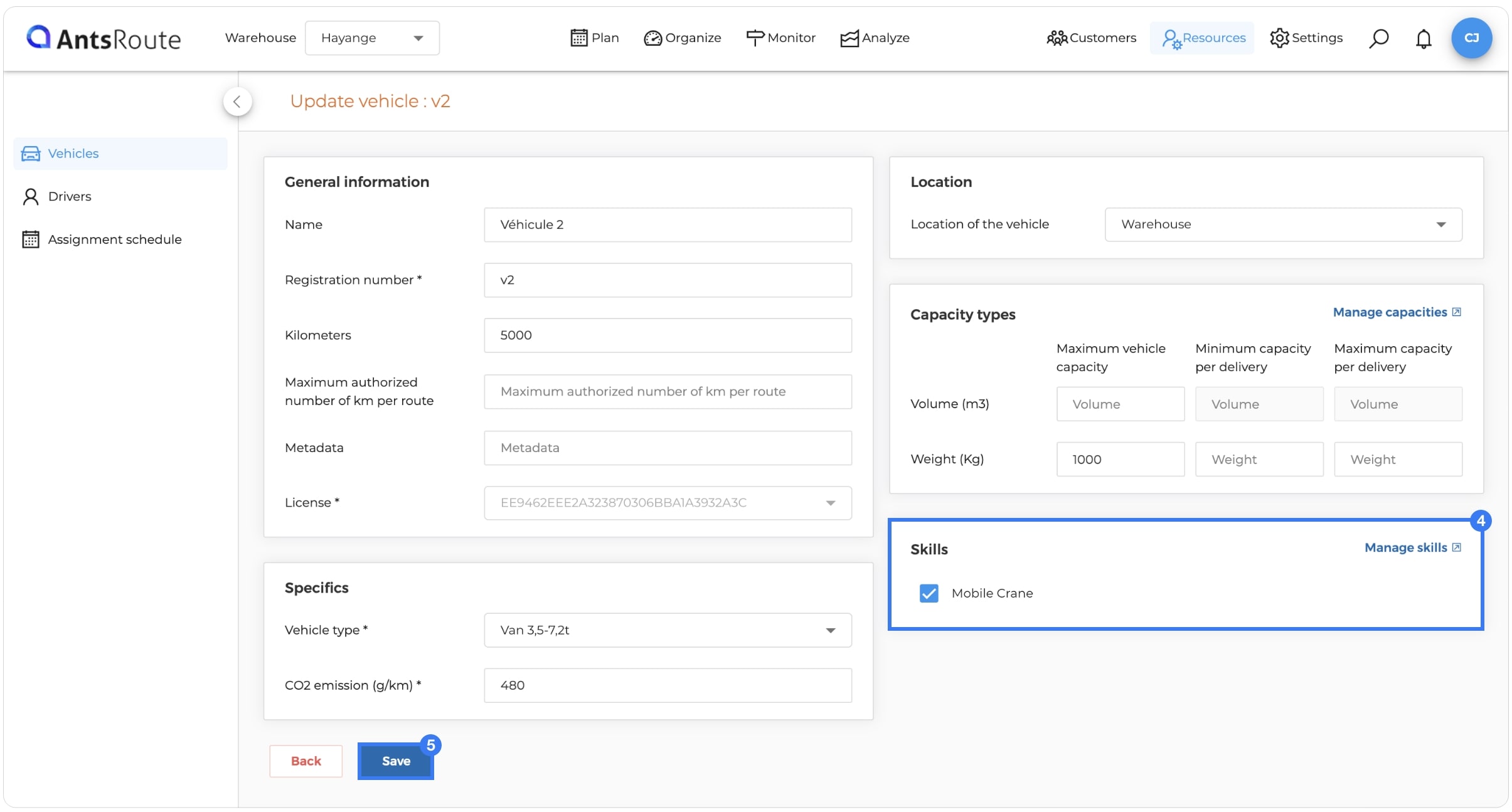Open notifications bell icon

coord(1424,38)
